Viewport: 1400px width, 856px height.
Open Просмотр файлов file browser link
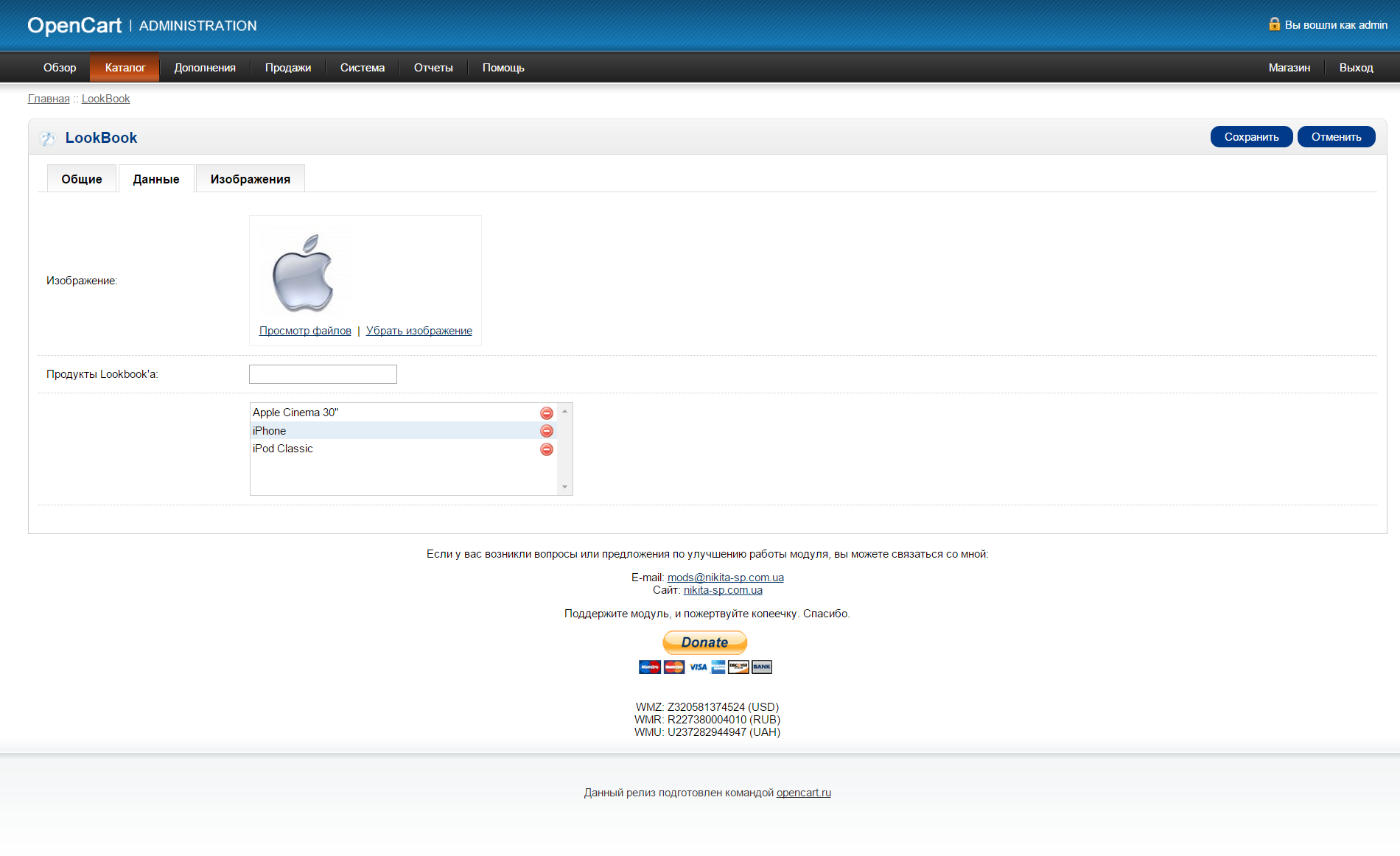[305, 331]
